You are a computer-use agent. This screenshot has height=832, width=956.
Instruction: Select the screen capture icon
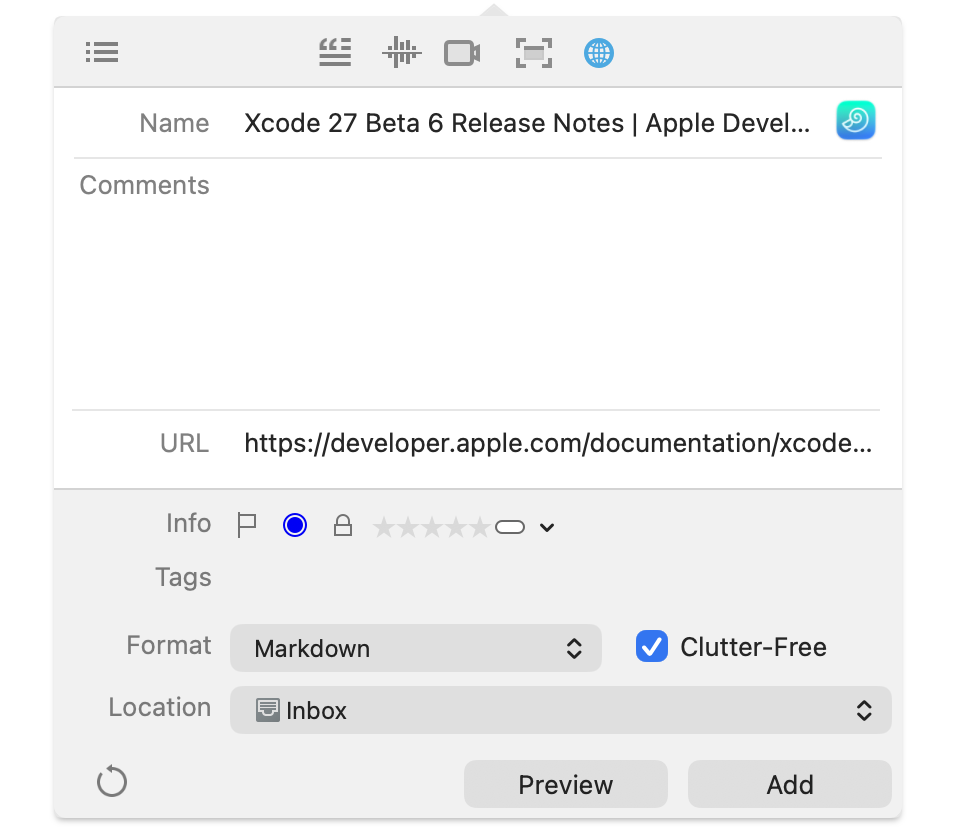(x=534, y=53)
